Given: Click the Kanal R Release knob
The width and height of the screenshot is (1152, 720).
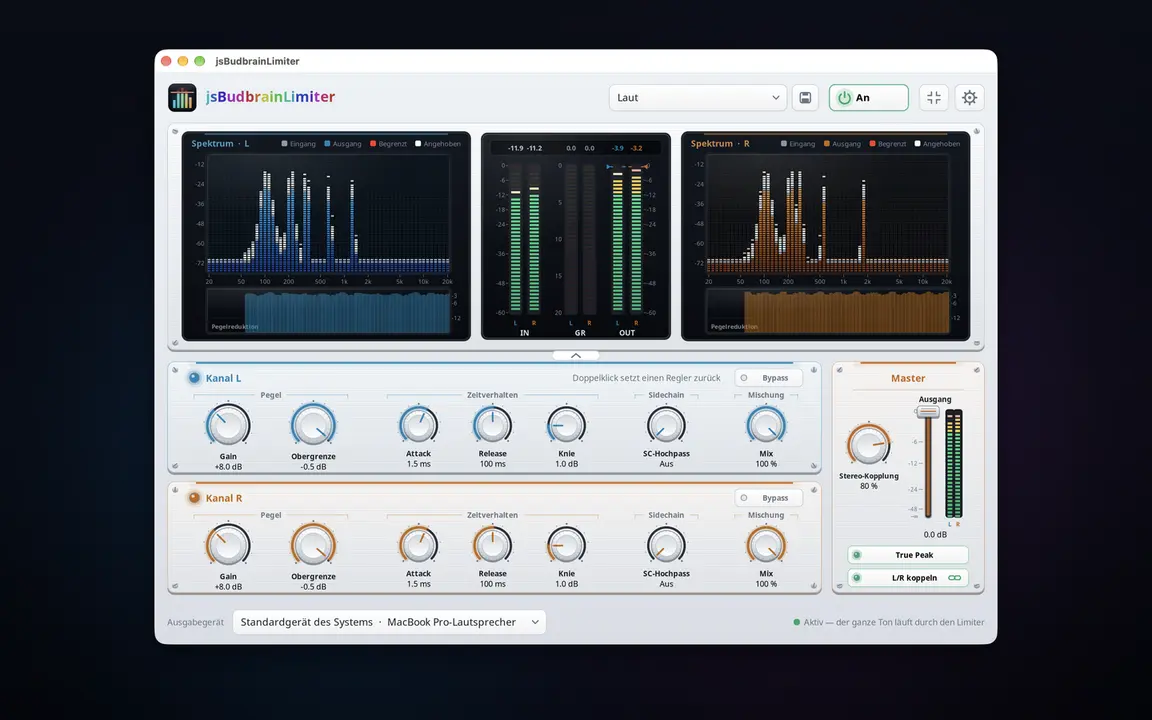Looking at the screenshot, I should pyautogui.click(x=492, y=545).
